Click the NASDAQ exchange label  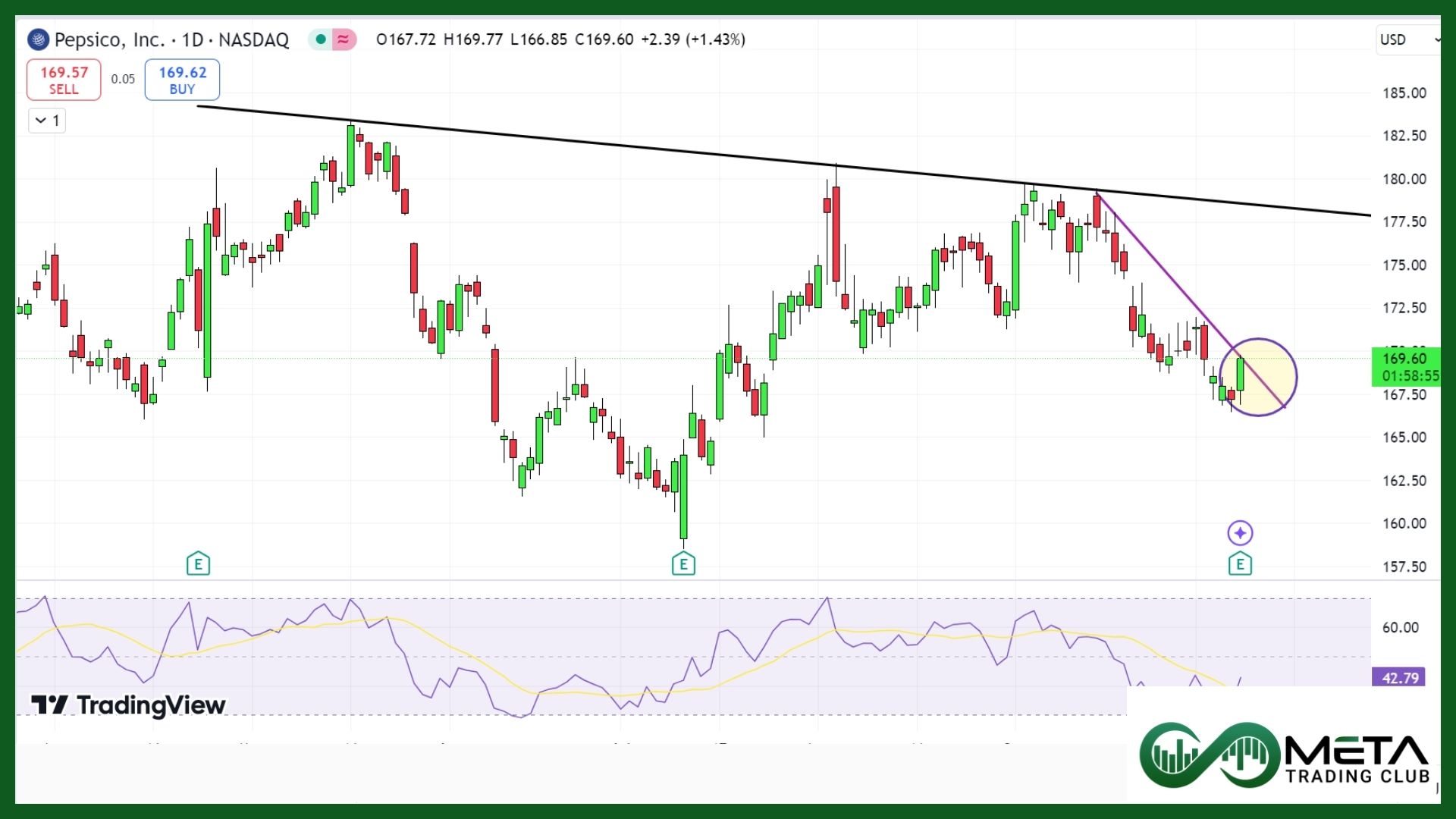pyautogui.click(x=254, y=39)
